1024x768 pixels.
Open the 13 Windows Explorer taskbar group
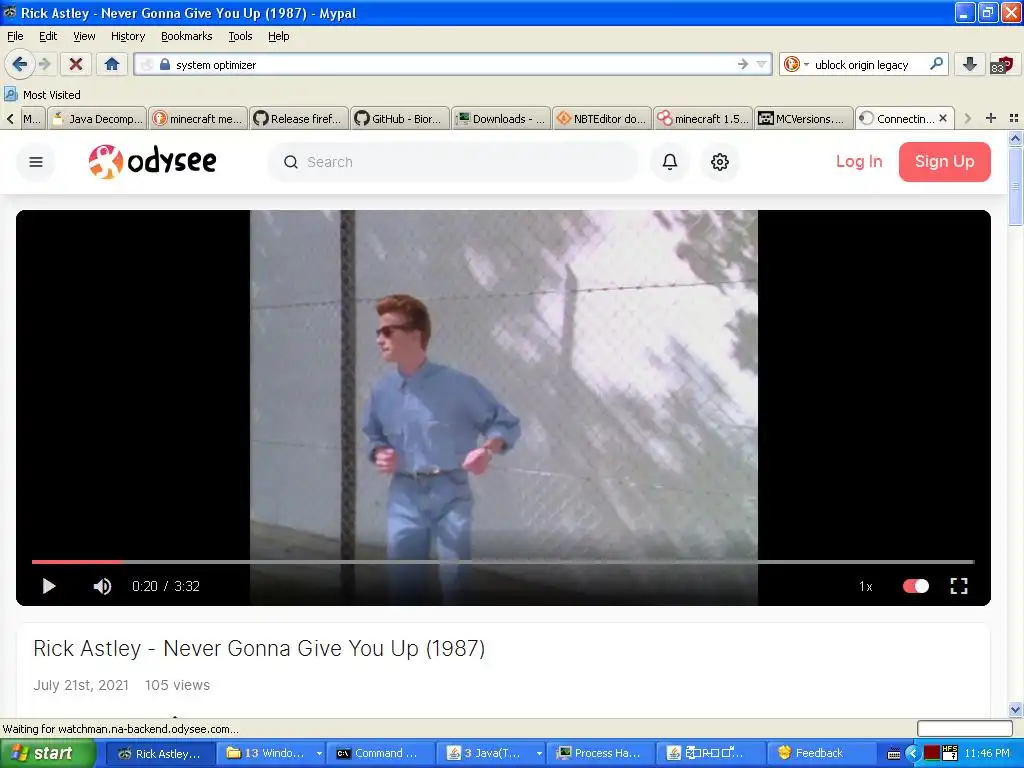coord(271,754)
